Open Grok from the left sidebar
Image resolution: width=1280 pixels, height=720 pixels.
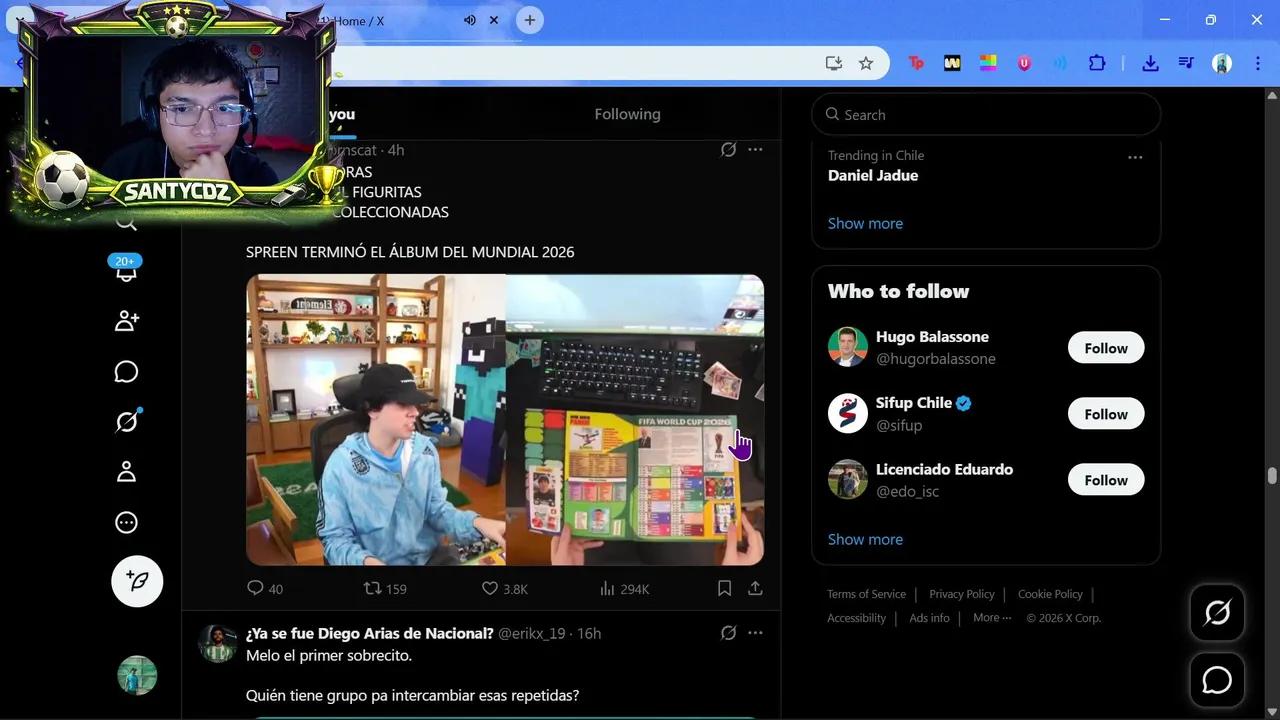pos(126,422)
